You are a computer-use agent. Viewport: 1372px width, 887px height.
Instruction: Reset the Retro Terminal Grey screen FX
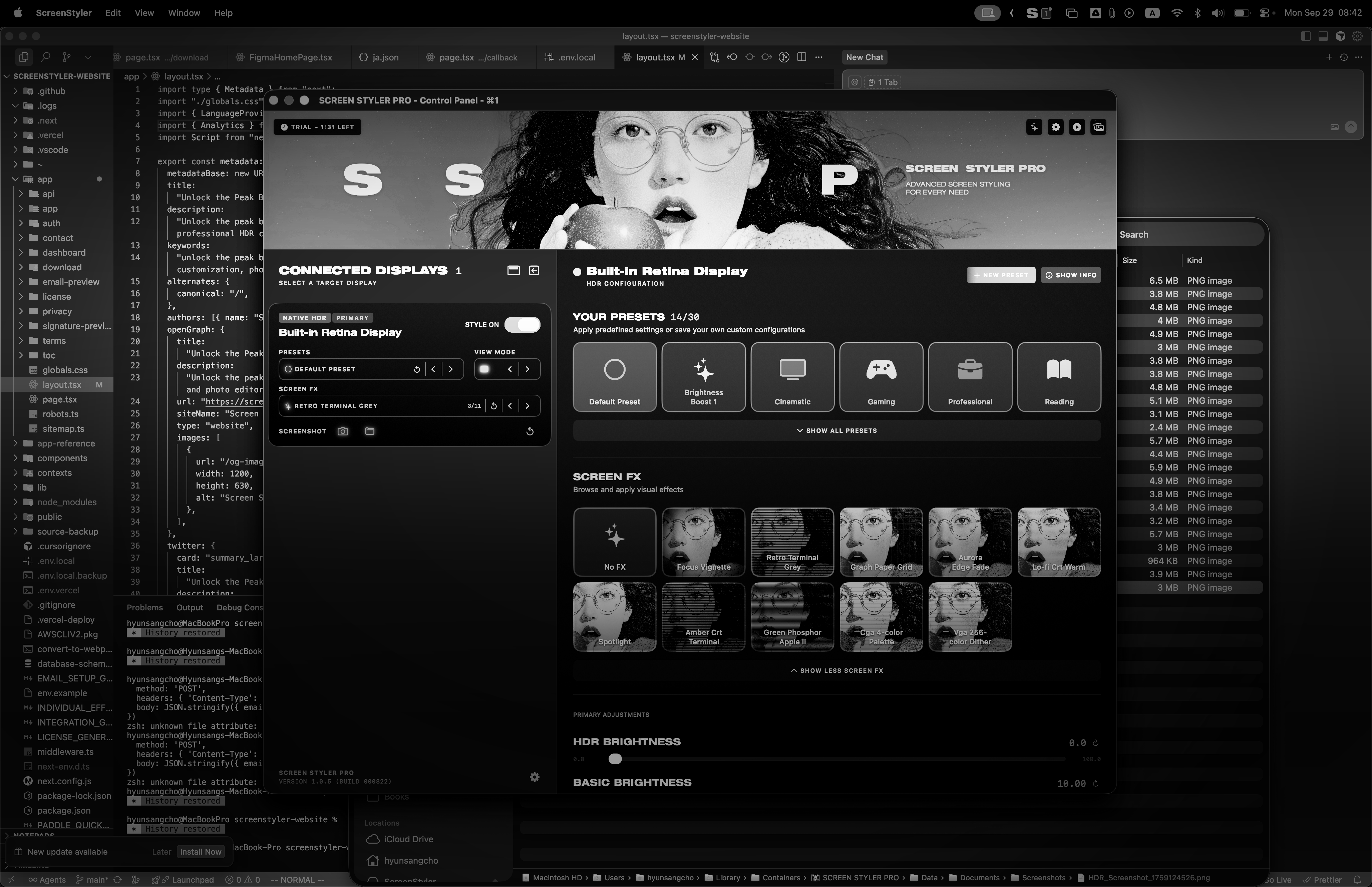click(493, 405)
